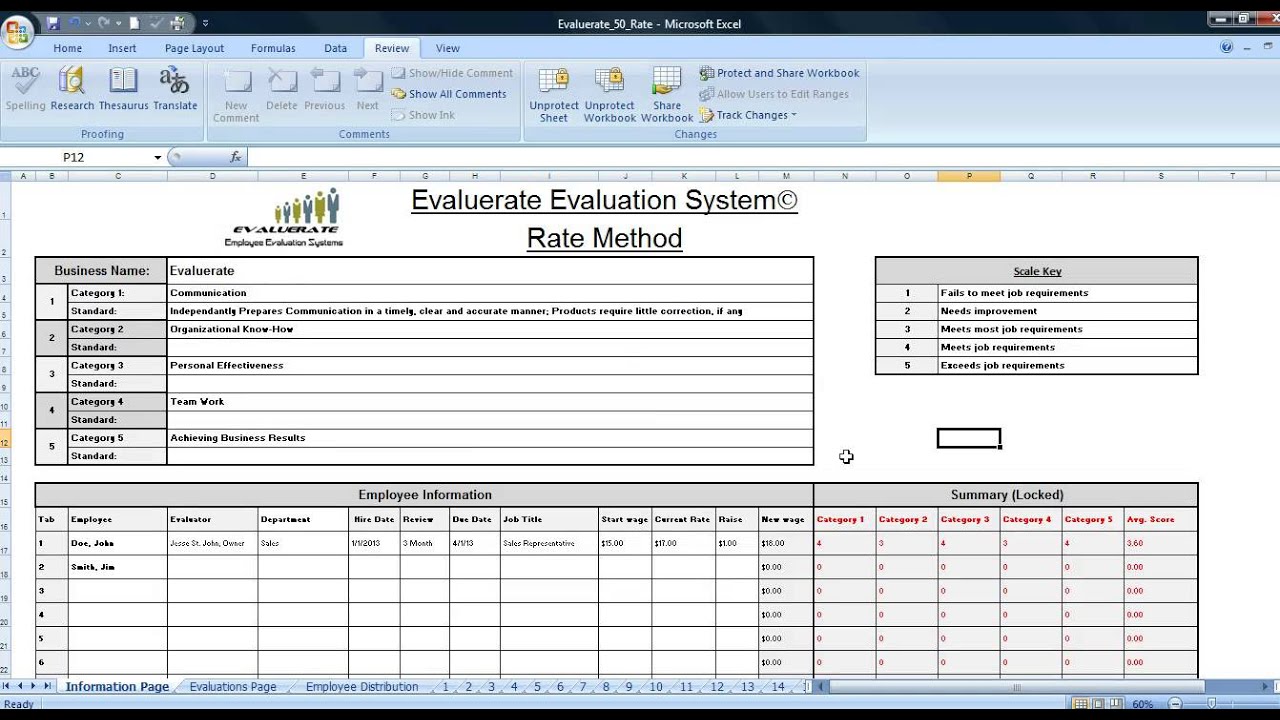
Task: Select the 'Sales Representative' job title cell
Action: pos(549,543)
